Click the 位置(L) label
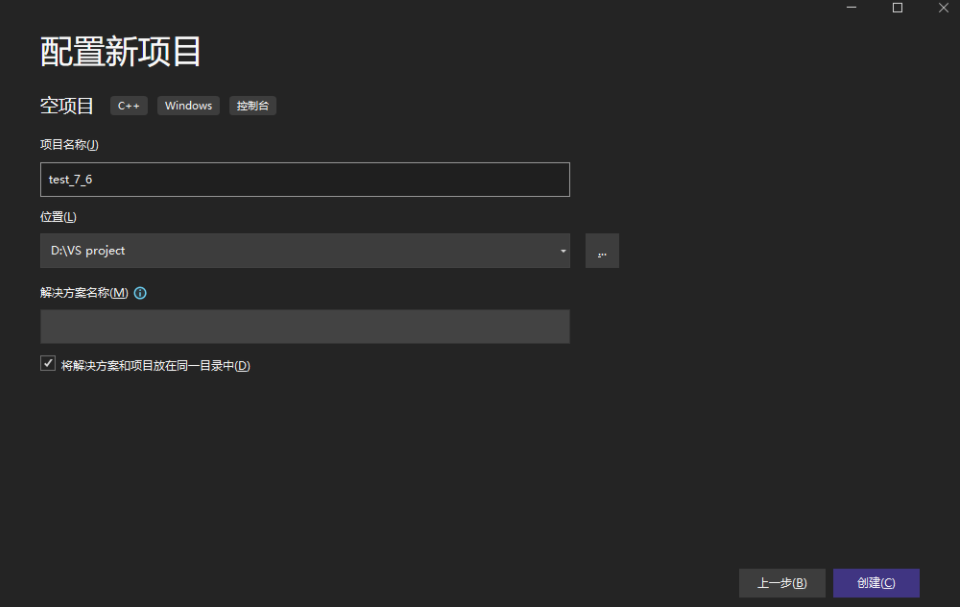The height and width of the screenshot is (607, 960). 58,217
